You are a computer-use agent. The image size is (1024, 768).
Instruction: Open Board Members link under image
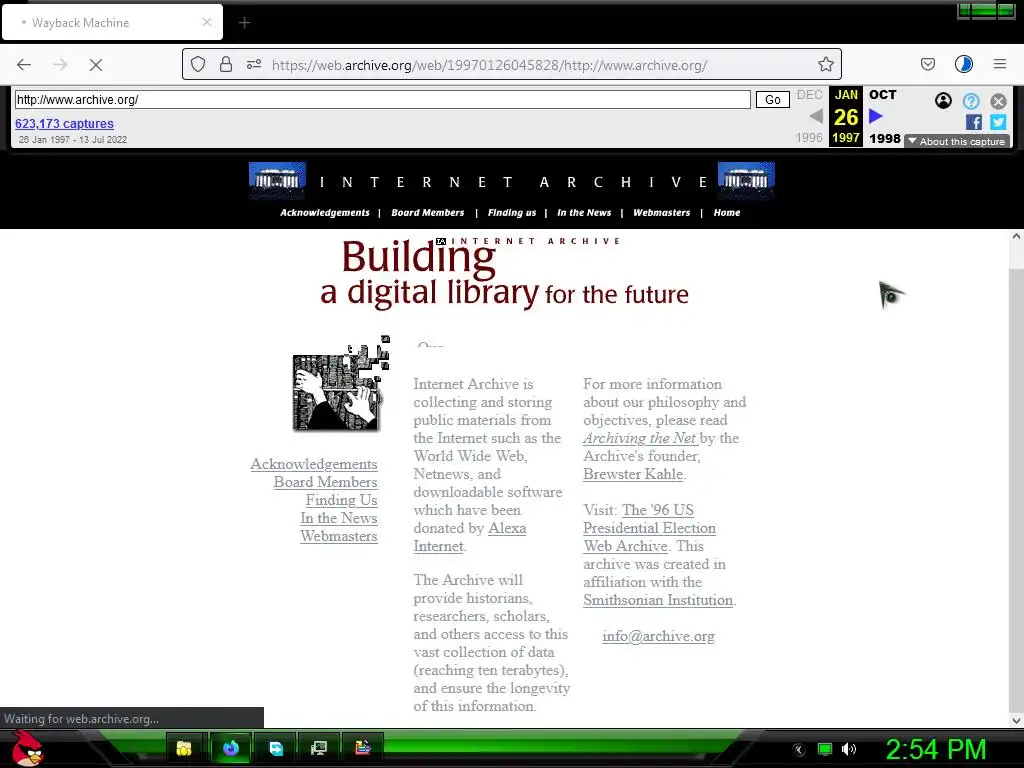(x=325, y=482)
